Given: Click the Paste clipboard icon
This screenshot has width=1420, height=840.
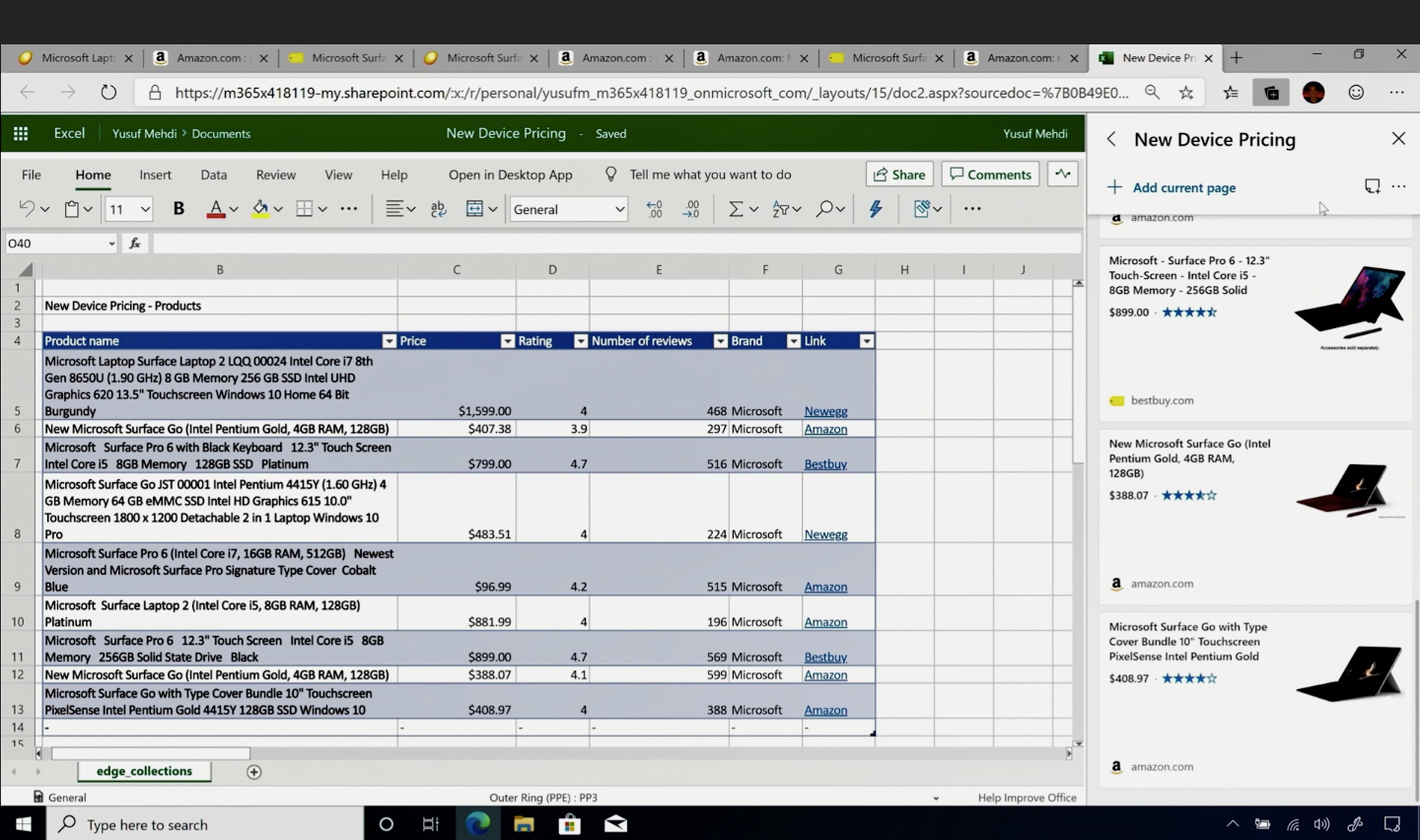Looking at the screenshot, I should tap(71, 209).
